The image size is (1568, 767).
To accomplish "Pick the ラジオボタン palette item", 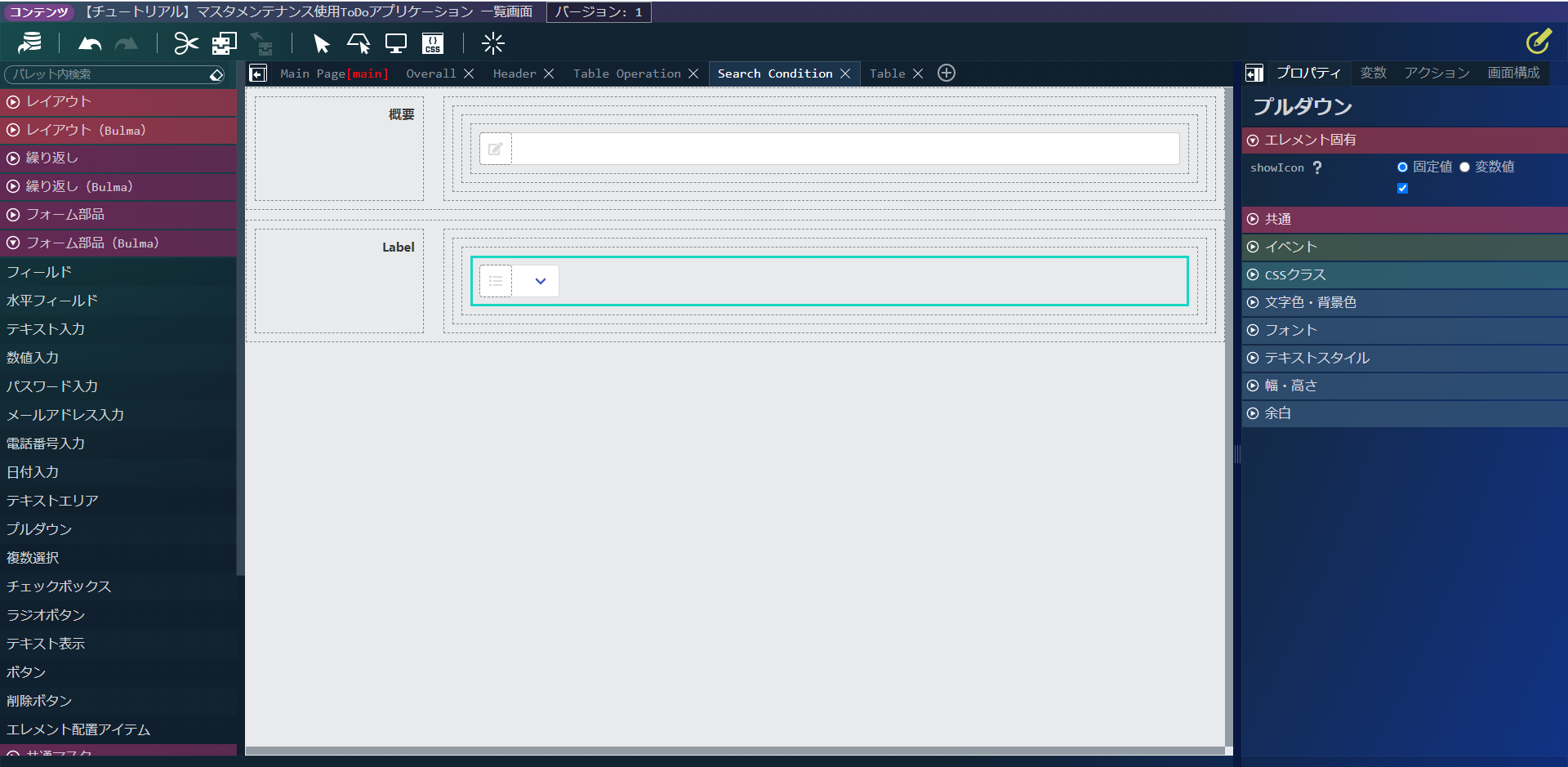I will pos(118,615).
